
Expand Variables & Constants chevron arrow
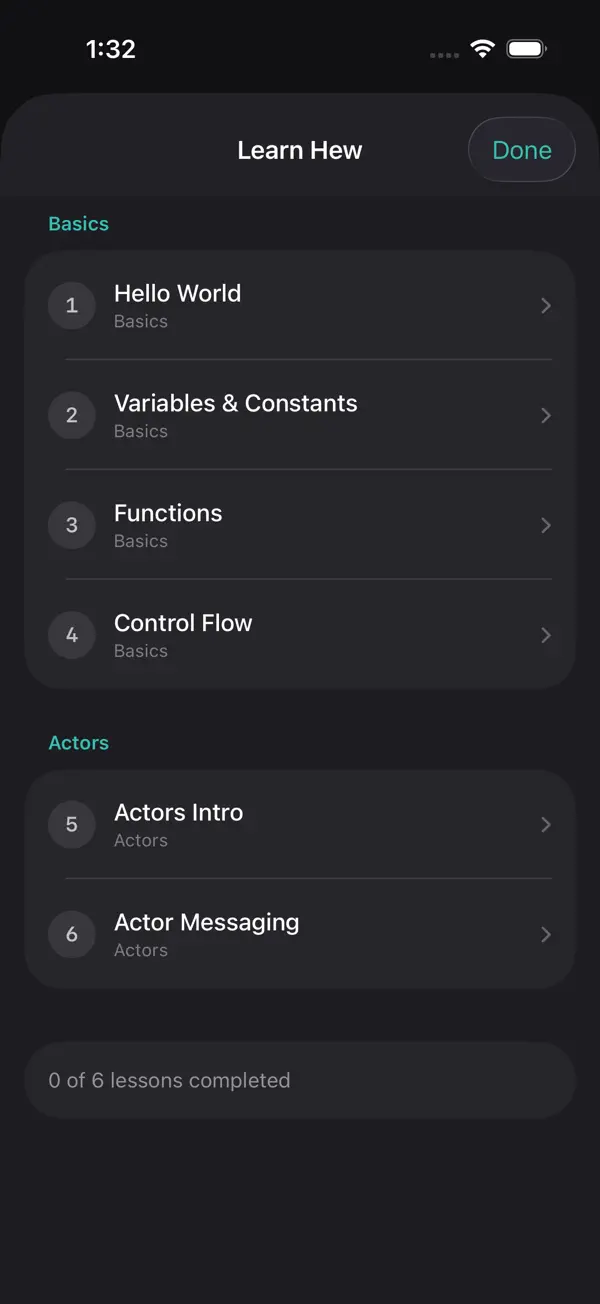point(546,415)
